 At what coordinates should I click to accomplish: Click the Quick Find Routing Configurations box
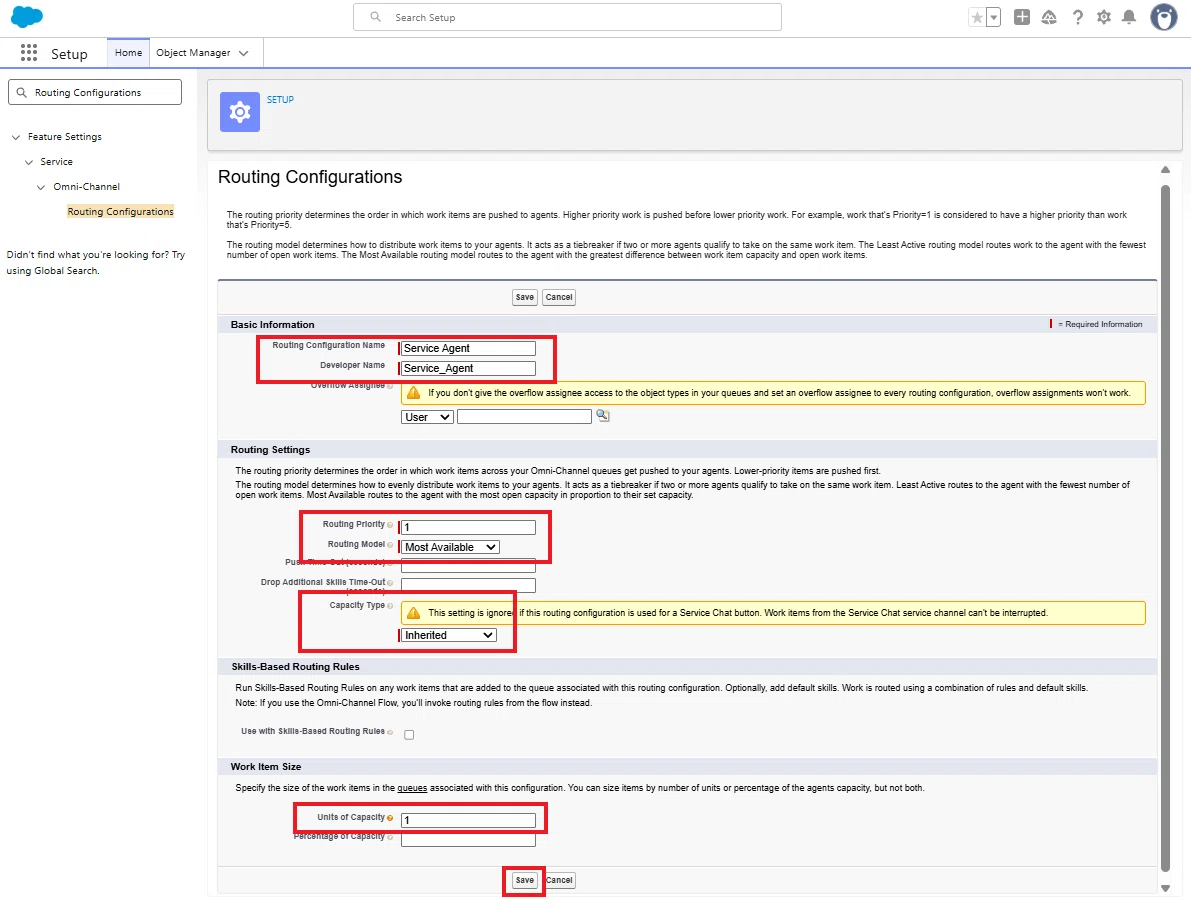(x=95, y=92)
